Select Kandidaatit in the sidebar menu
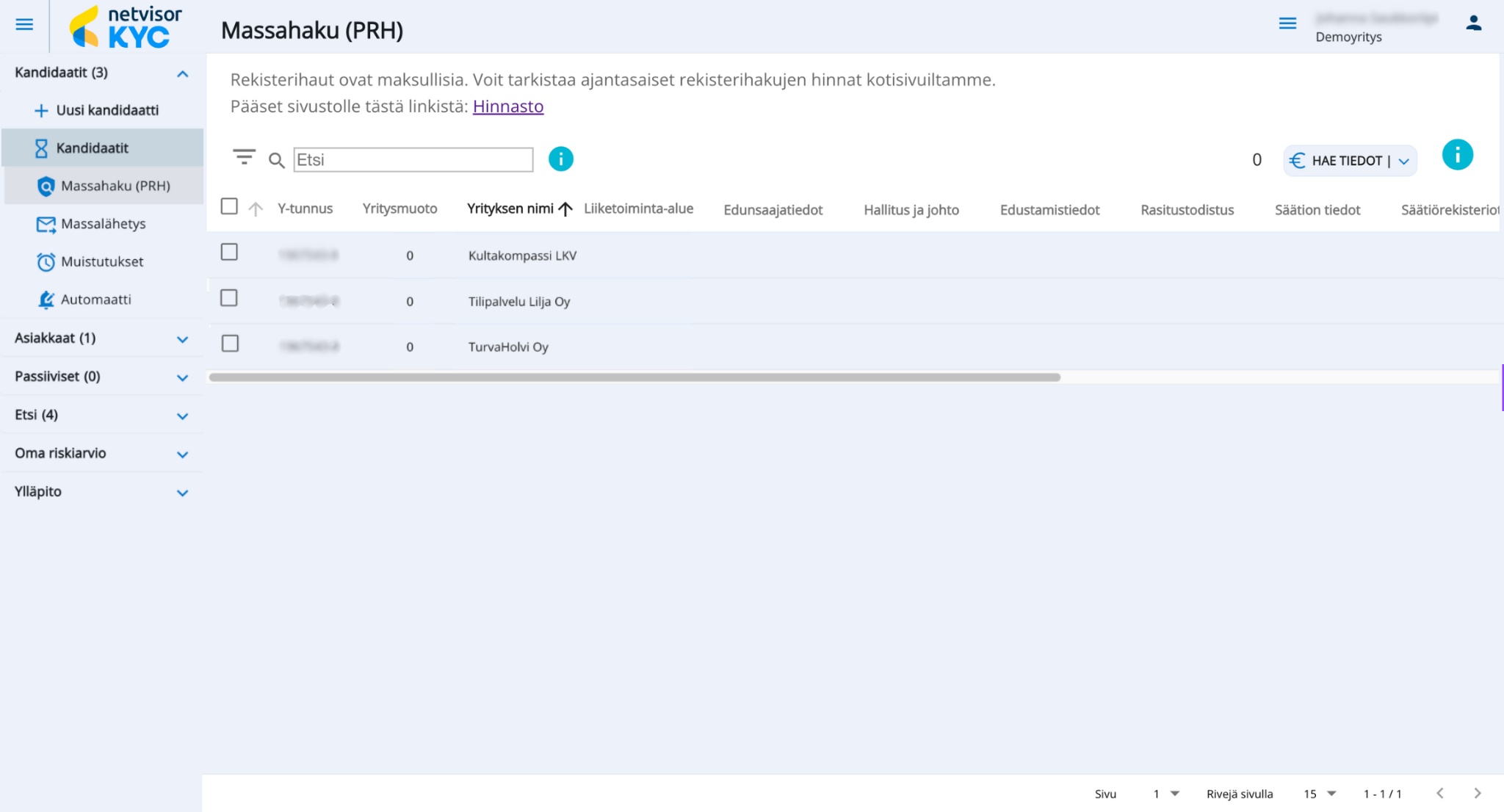 pyautogui.click(x=93, y=148)
